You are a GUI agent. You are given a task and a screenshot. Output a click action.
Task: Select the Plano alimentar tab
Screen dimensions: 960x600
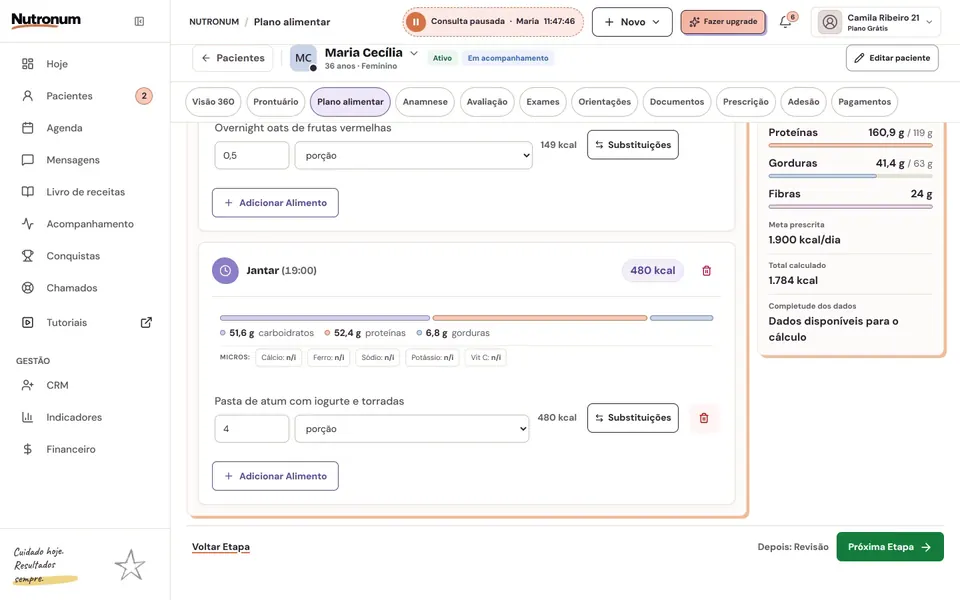point(350,102)
